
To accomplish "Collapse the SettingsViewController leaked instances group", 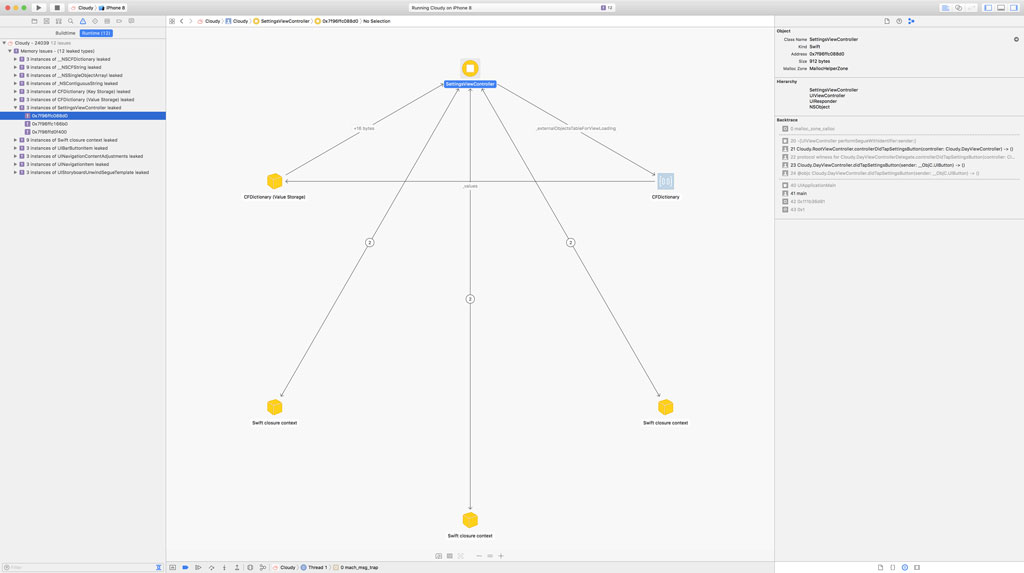I will (16, 108).
